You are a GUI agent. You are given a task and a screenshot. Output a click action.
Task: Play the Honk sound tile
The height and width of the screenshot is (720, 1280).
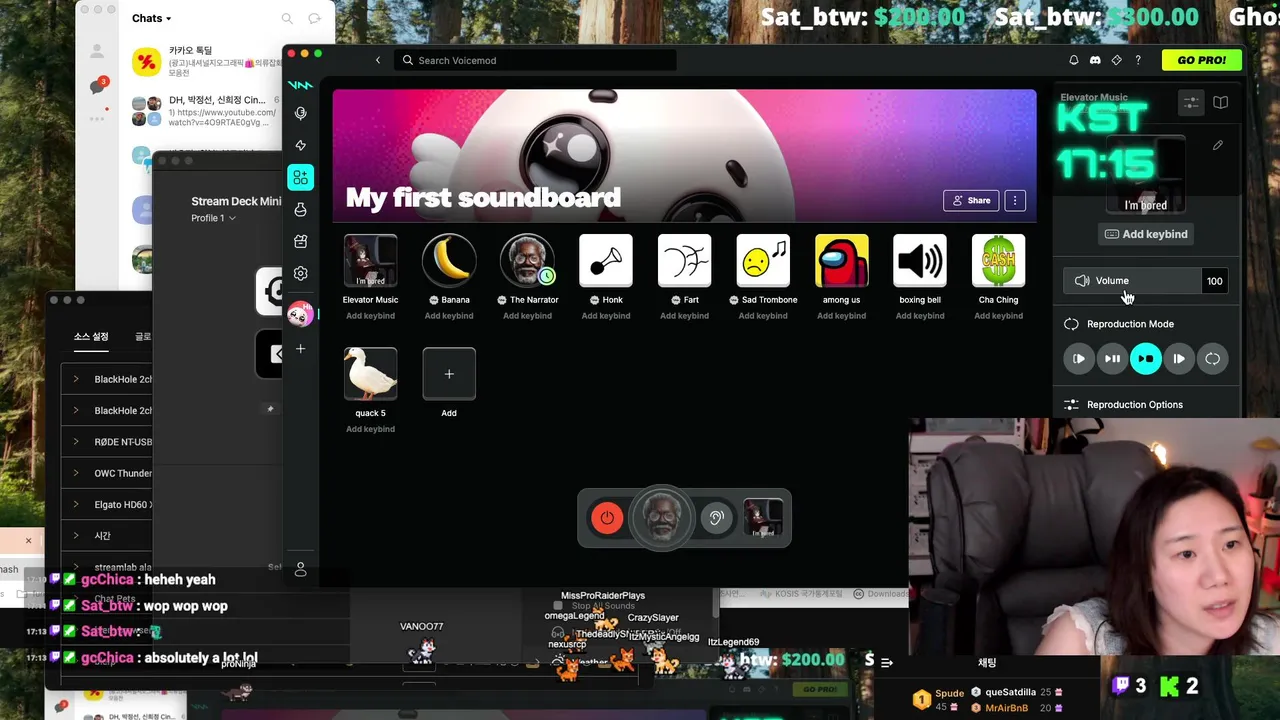click(606, 261)
